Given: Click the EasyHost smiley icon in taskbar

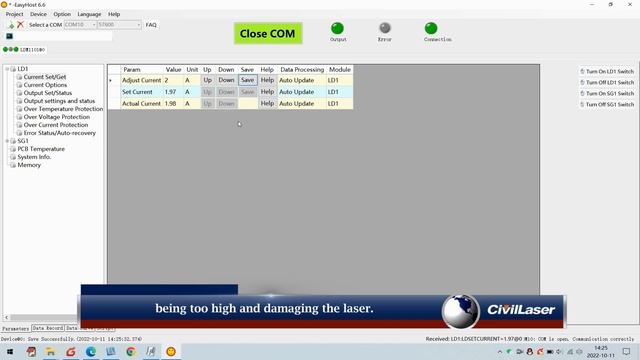Looking at the screenshot, I should coord(171,351).
